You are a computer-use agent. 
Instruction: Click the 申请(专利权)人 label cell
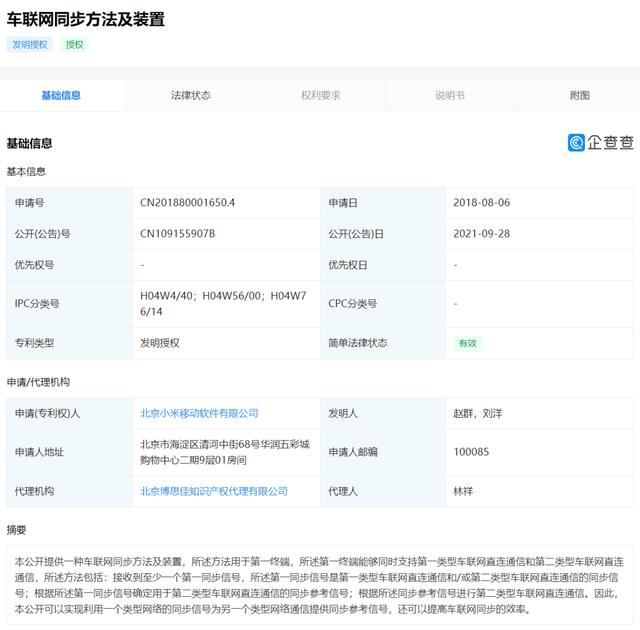[69, 413]
